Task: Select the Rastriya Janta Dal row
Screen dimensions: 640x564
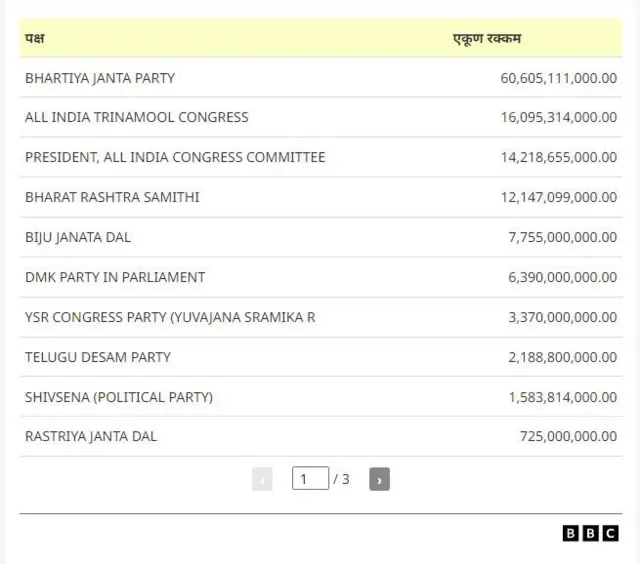Action: coord(91,436)
